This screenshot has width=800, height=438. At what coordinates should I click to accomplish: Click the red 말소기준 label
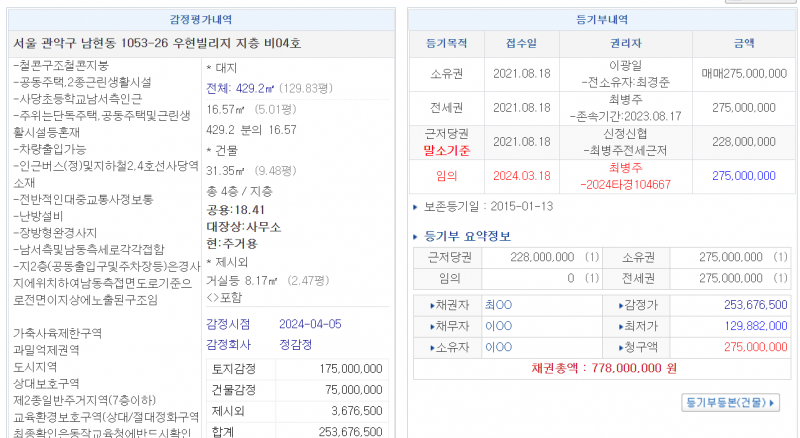point(446,151)
